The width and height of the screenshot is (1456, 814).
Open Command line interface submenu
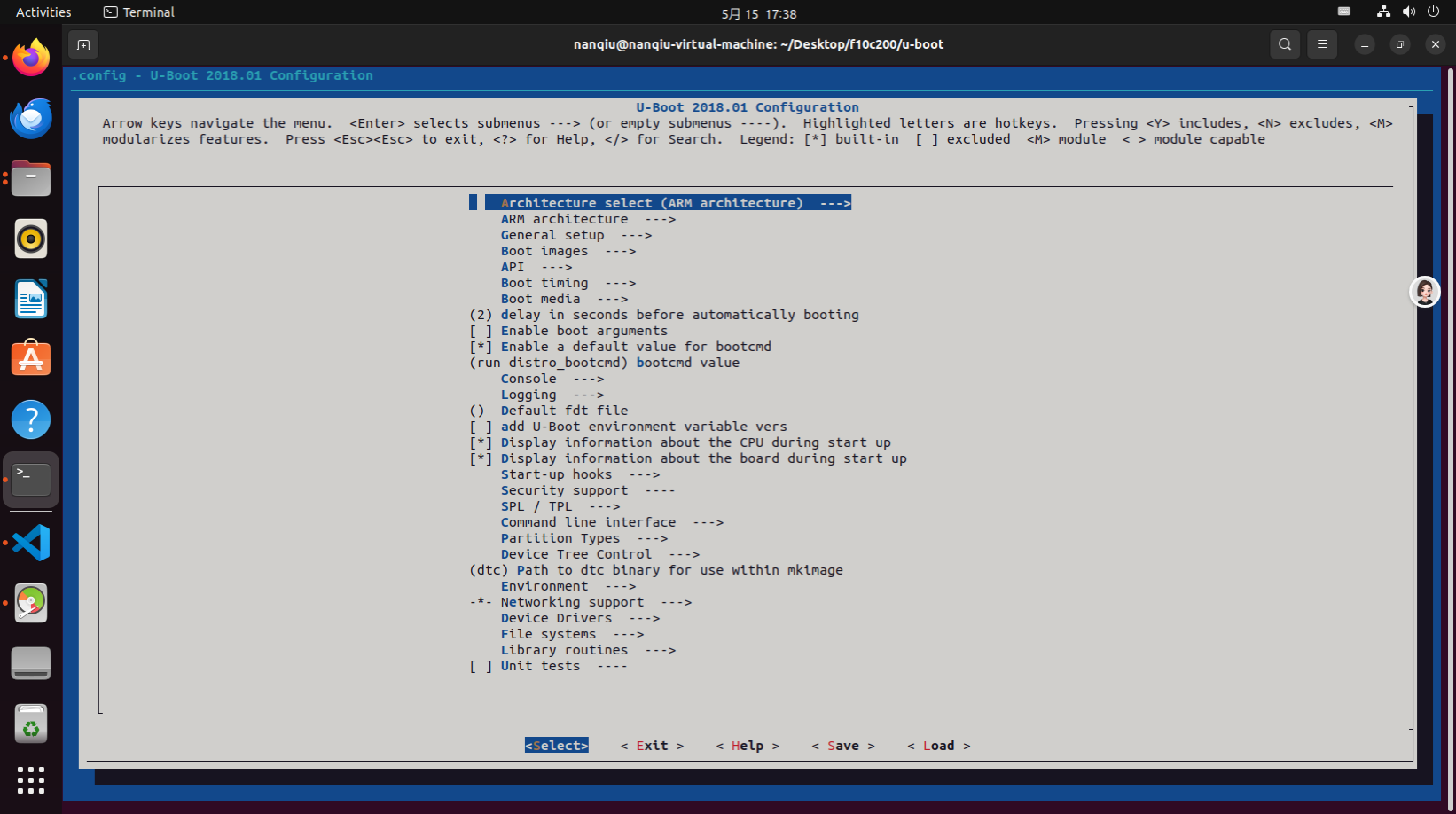pyautogui.click(x=612, y=522)
